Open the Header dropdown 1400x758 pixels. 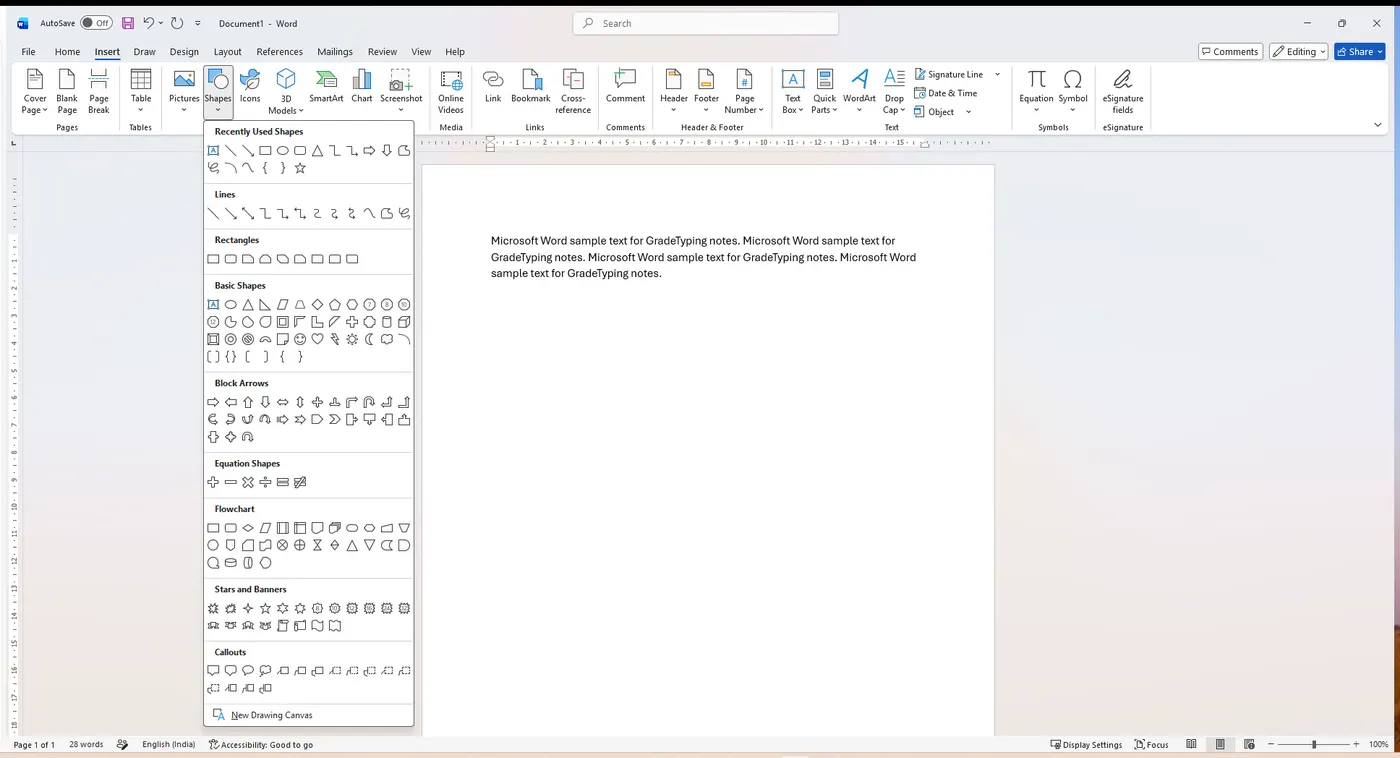674,92
